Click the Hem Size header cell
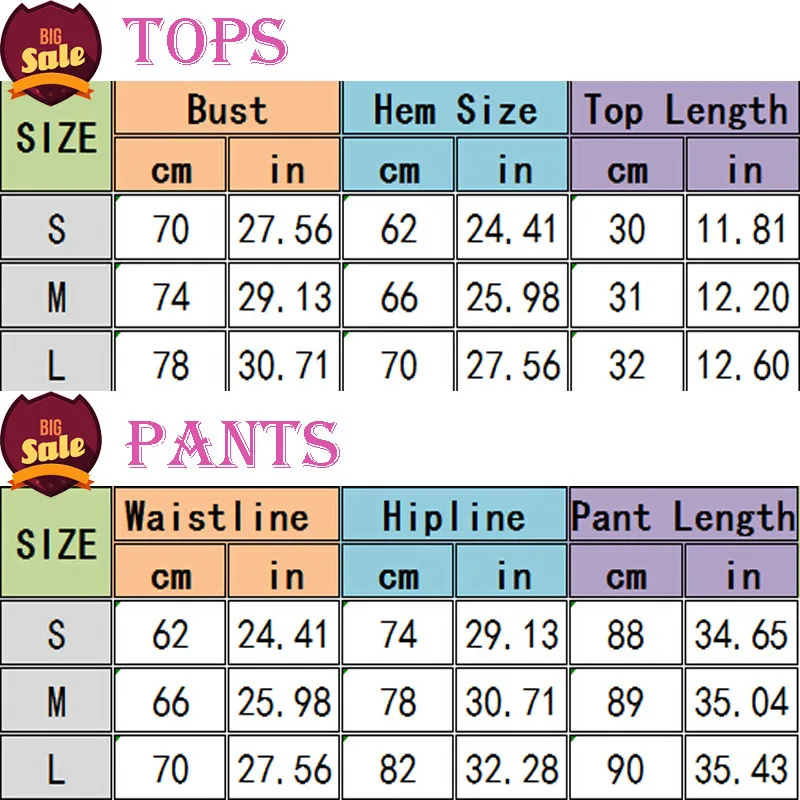This screenshot has width=800, height=800. click(x=455, y=108)
